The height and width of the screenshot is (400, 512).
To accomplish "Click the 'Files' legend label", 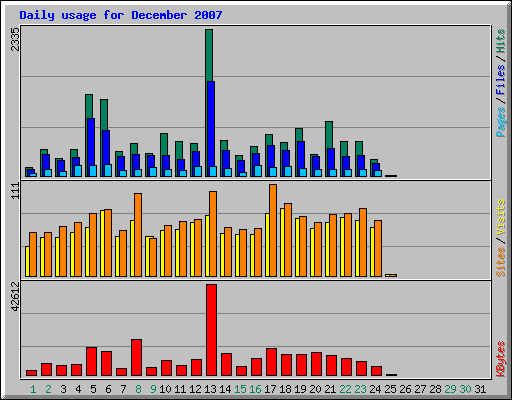I will [x=501, y=79].
